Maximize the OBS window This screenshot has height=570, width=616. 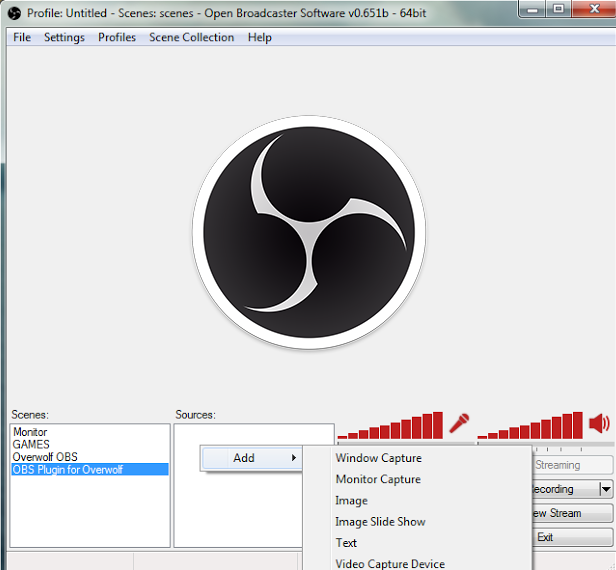pyautogui.click(x=559, y=9)
